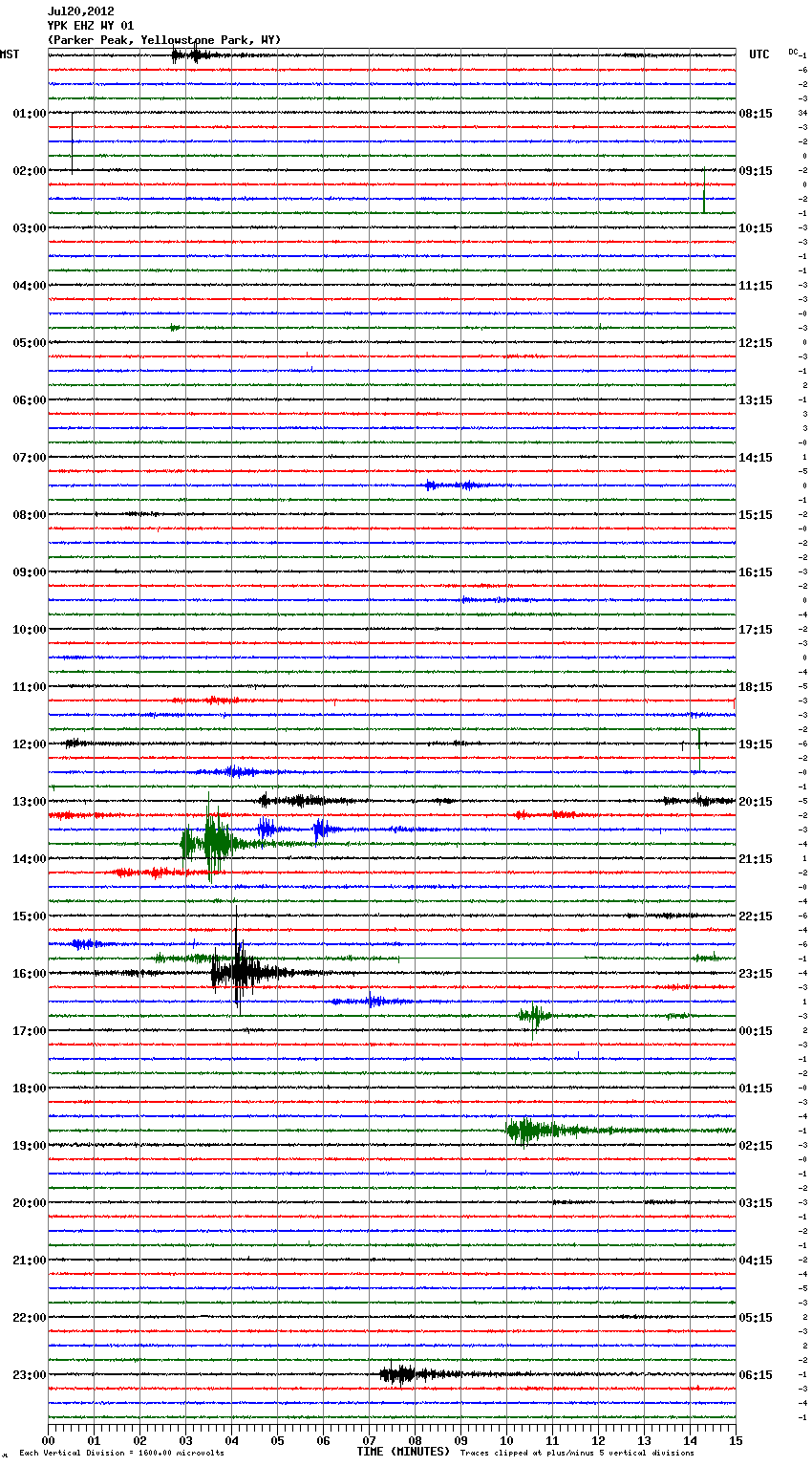Select the station code YPK EHZ WY 01
Screen dimensions: 812x1466
(91, 26)
